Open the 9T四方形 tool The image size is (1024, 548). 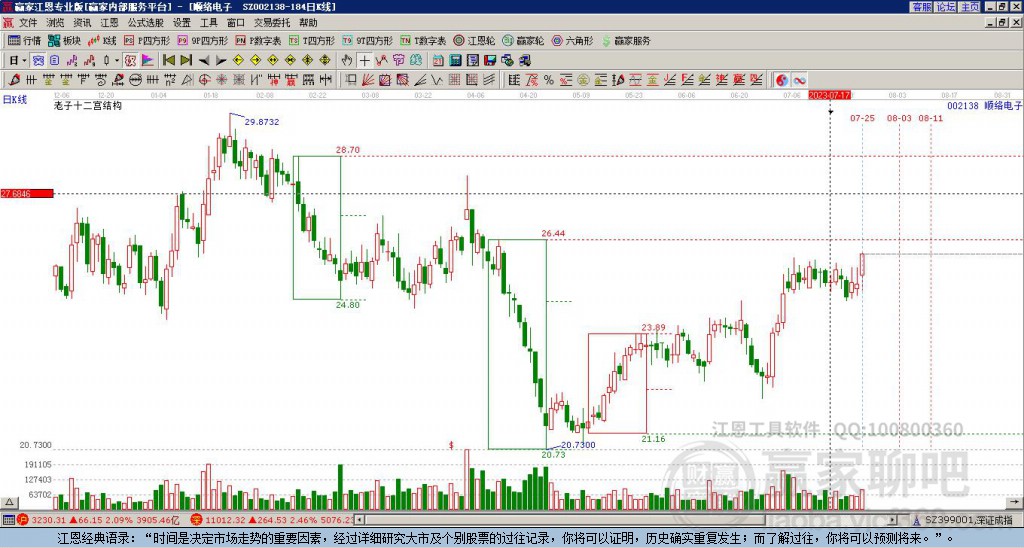click(368, 40)
